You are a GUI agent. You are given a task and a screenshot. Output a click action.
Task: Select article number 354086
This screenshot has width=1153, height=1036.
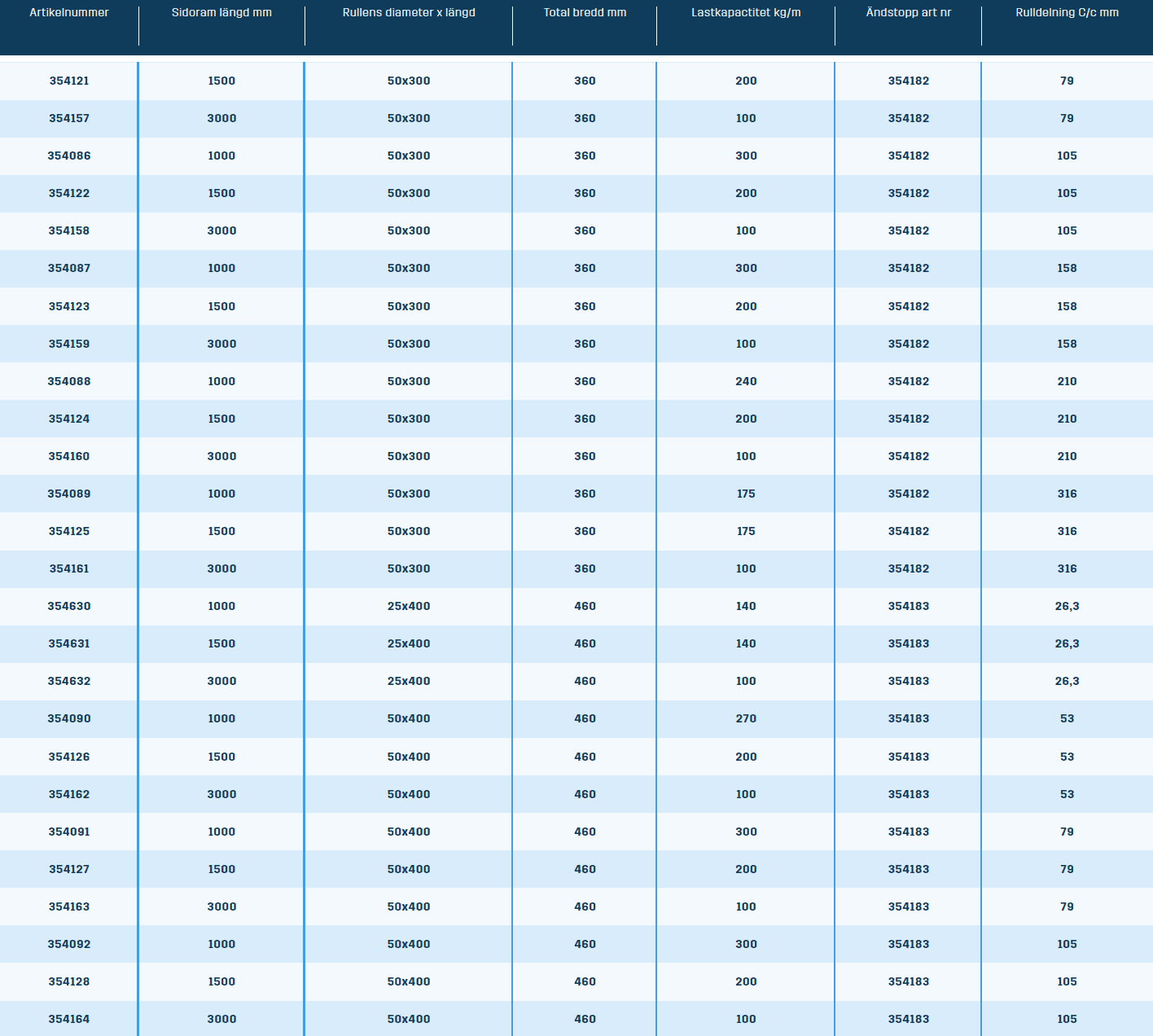(x=69, y=156)
